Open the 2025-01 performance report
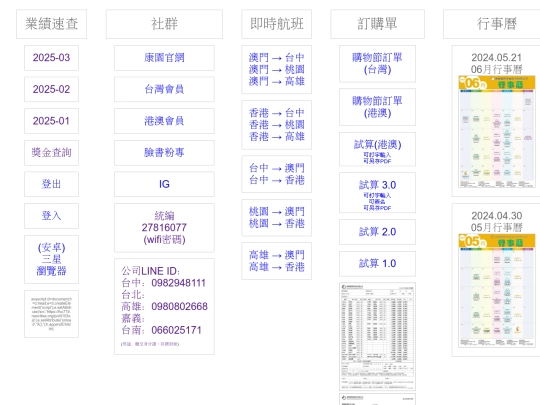This screenshot has height=405, width=540. click(x=51, y=121)
